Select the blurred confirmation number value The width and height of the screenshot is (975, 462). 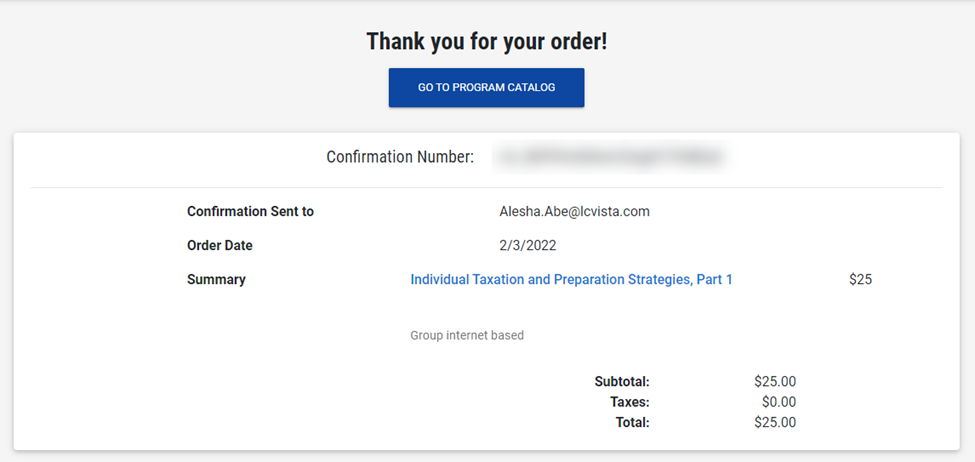pyautogui.click(x=612, y=157)
